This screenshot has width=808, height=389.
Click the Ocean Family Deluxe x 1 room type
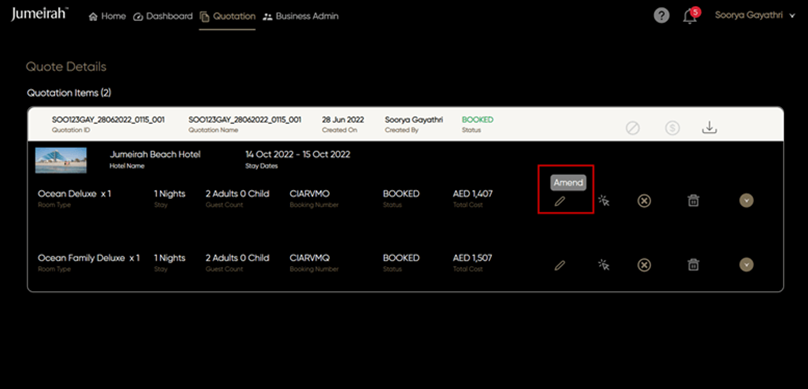(89, 258)
